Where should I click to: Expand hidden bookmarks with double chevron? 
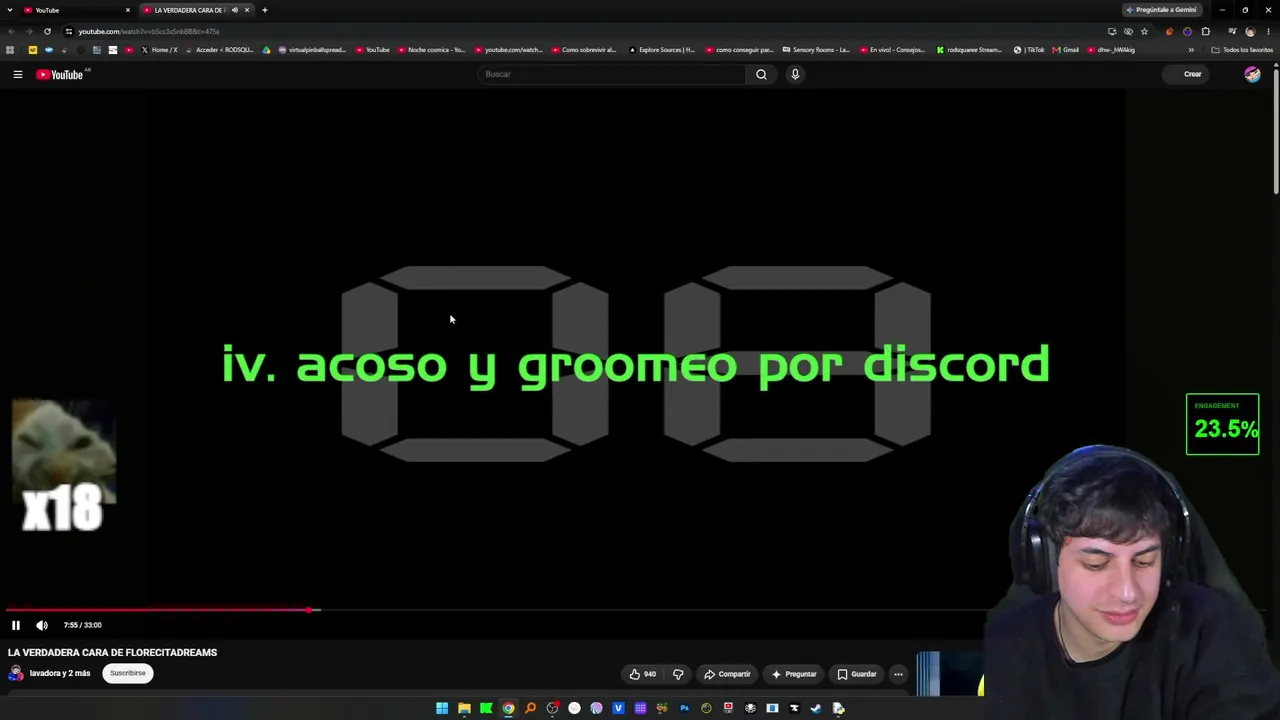tap(1191, 50)
